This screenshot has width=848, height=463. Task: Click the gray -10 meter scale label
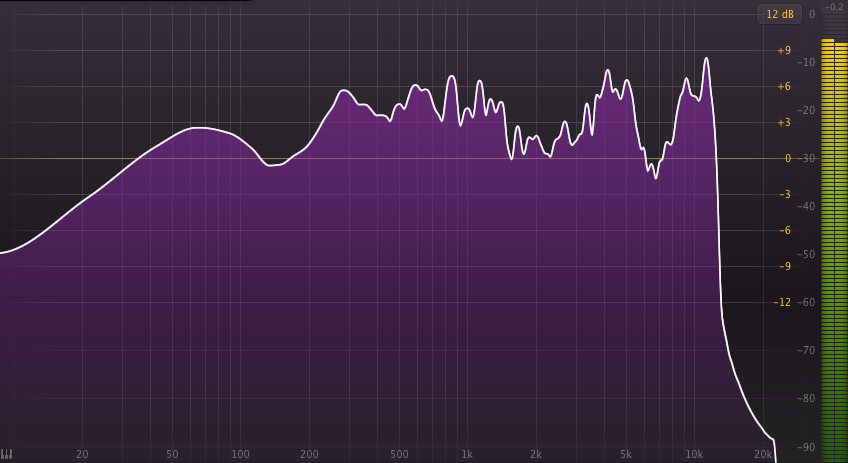click(x=806, y=62)
